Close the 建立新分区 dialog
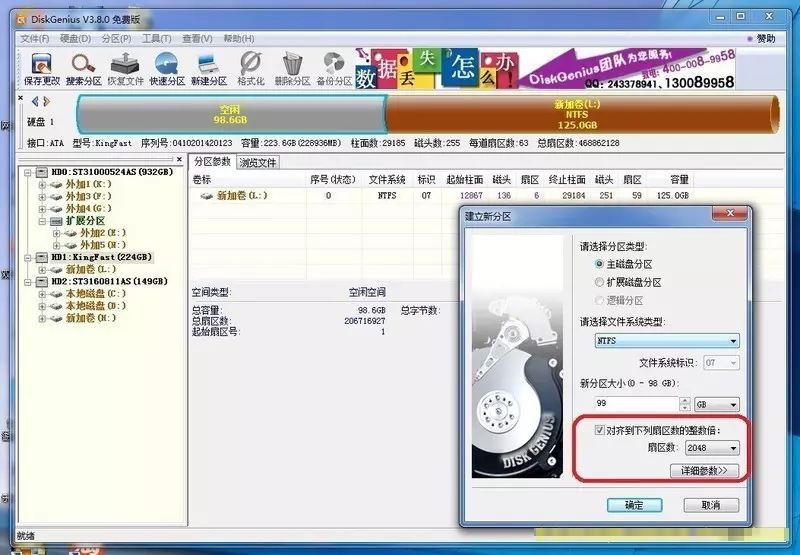The image size is (800, 555). tap(730, 214)
